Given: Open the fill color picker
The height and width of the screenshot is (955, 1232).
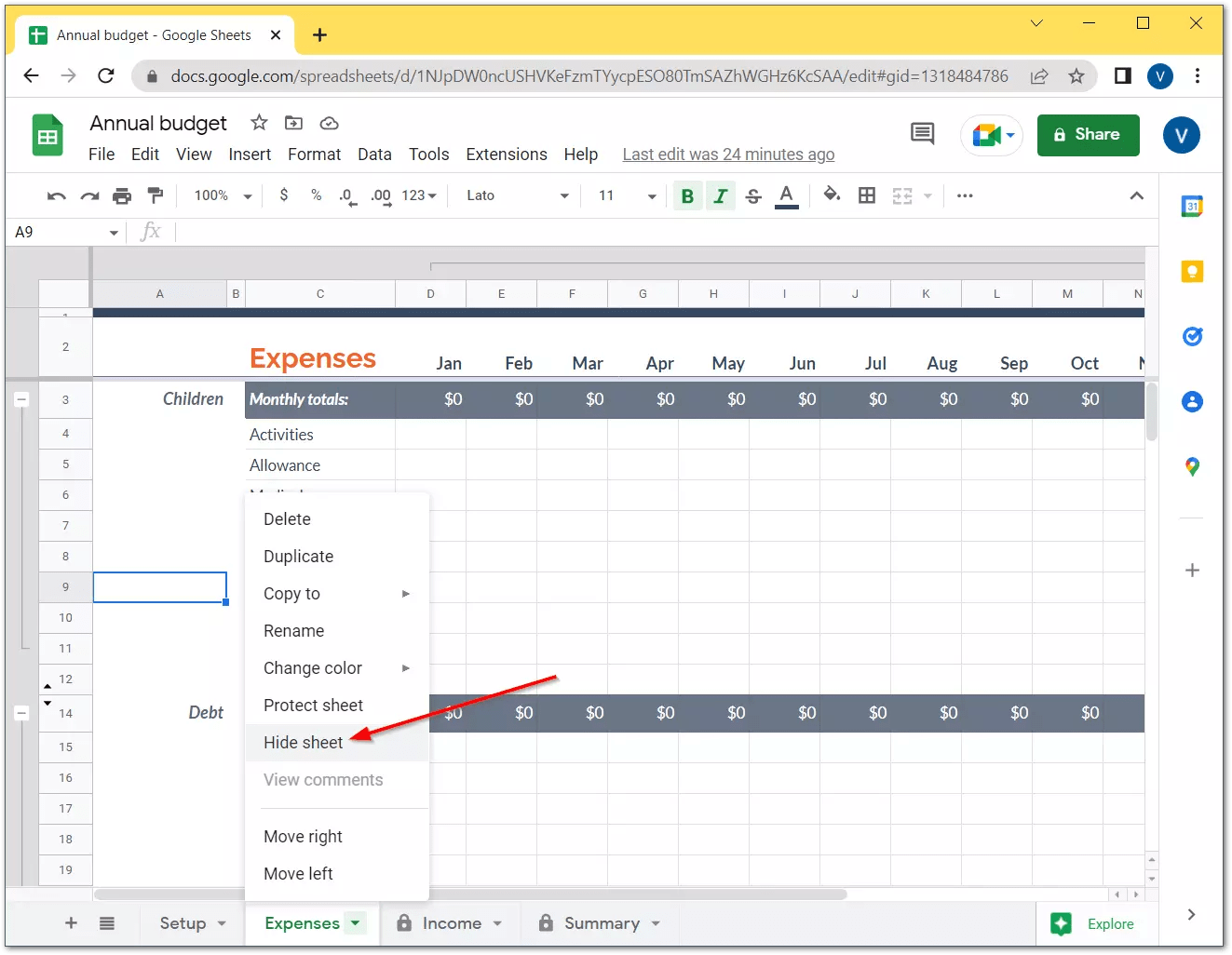Looking at the screenshot, I should [832, 195].
